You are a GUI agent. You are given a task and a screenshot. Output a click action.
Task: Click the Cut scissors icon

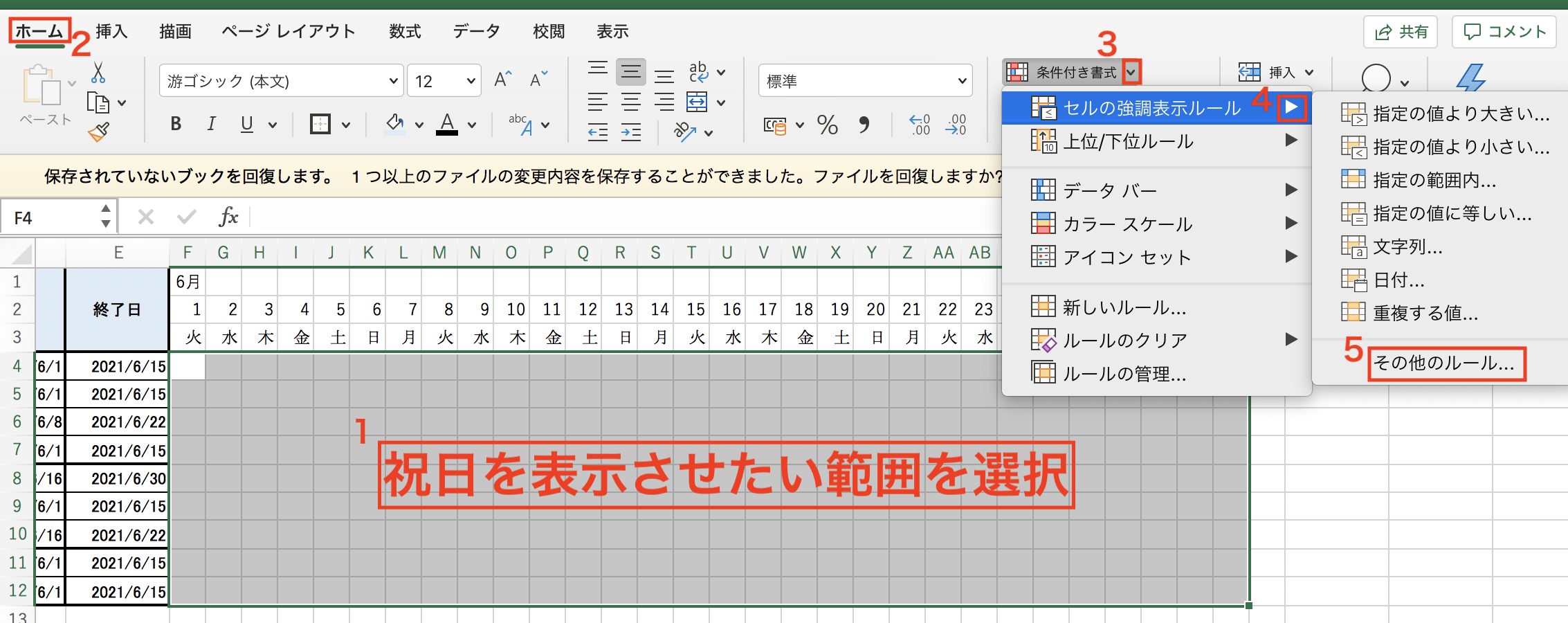point(98,73)
